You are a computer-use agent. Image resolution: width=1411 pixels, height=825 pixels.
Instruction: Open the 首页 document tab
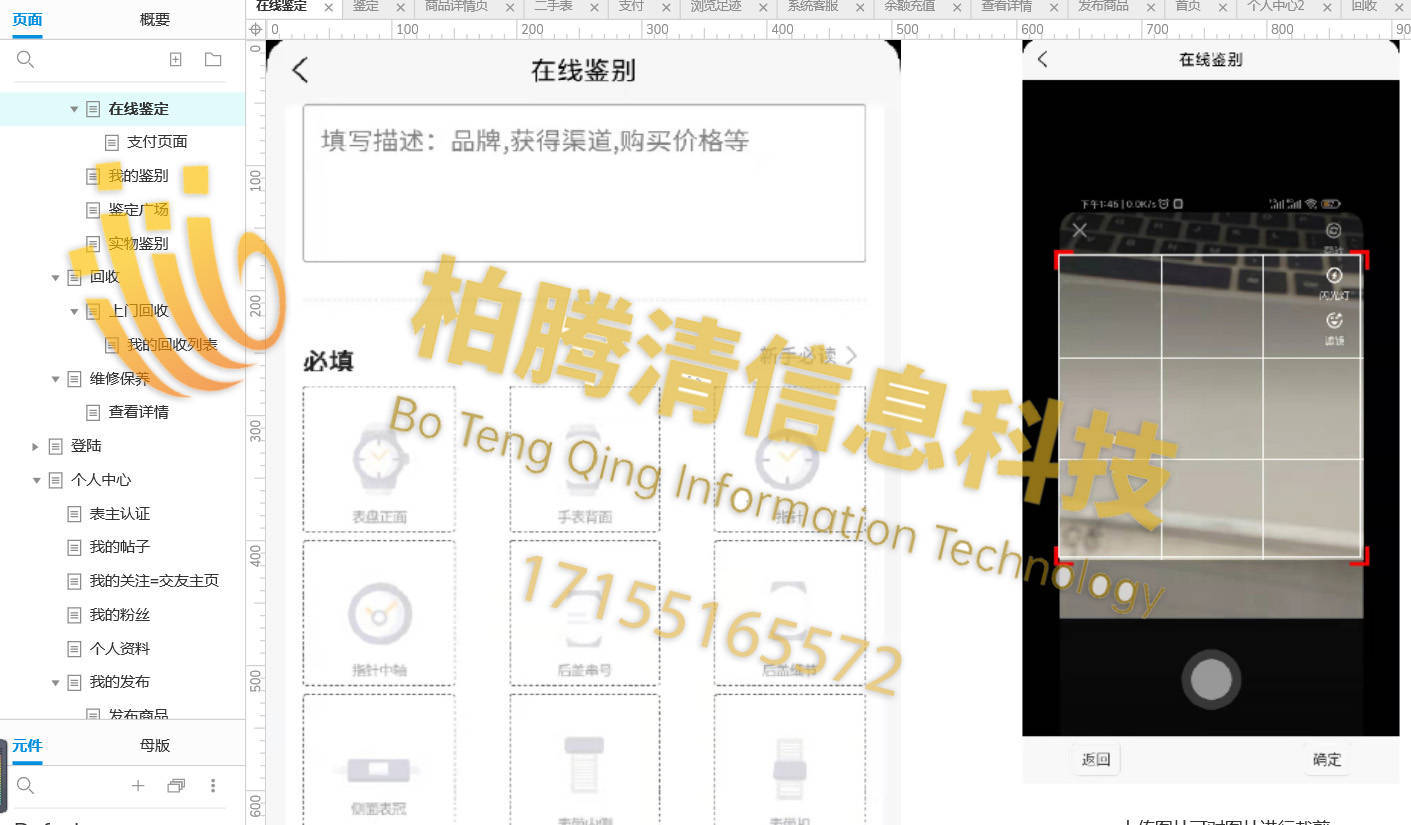pyautogui.click(x=1188, y=6)
